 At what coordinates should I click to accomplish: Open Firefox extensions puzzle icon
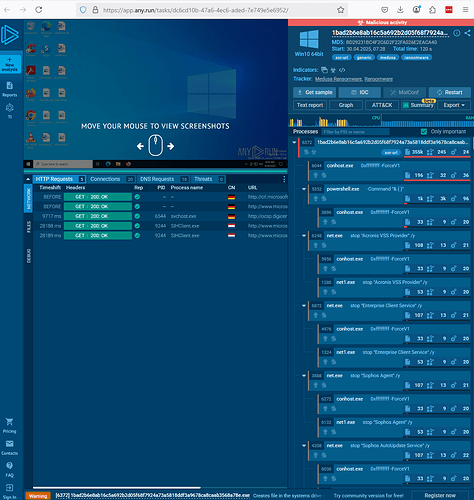click(432, 10)
